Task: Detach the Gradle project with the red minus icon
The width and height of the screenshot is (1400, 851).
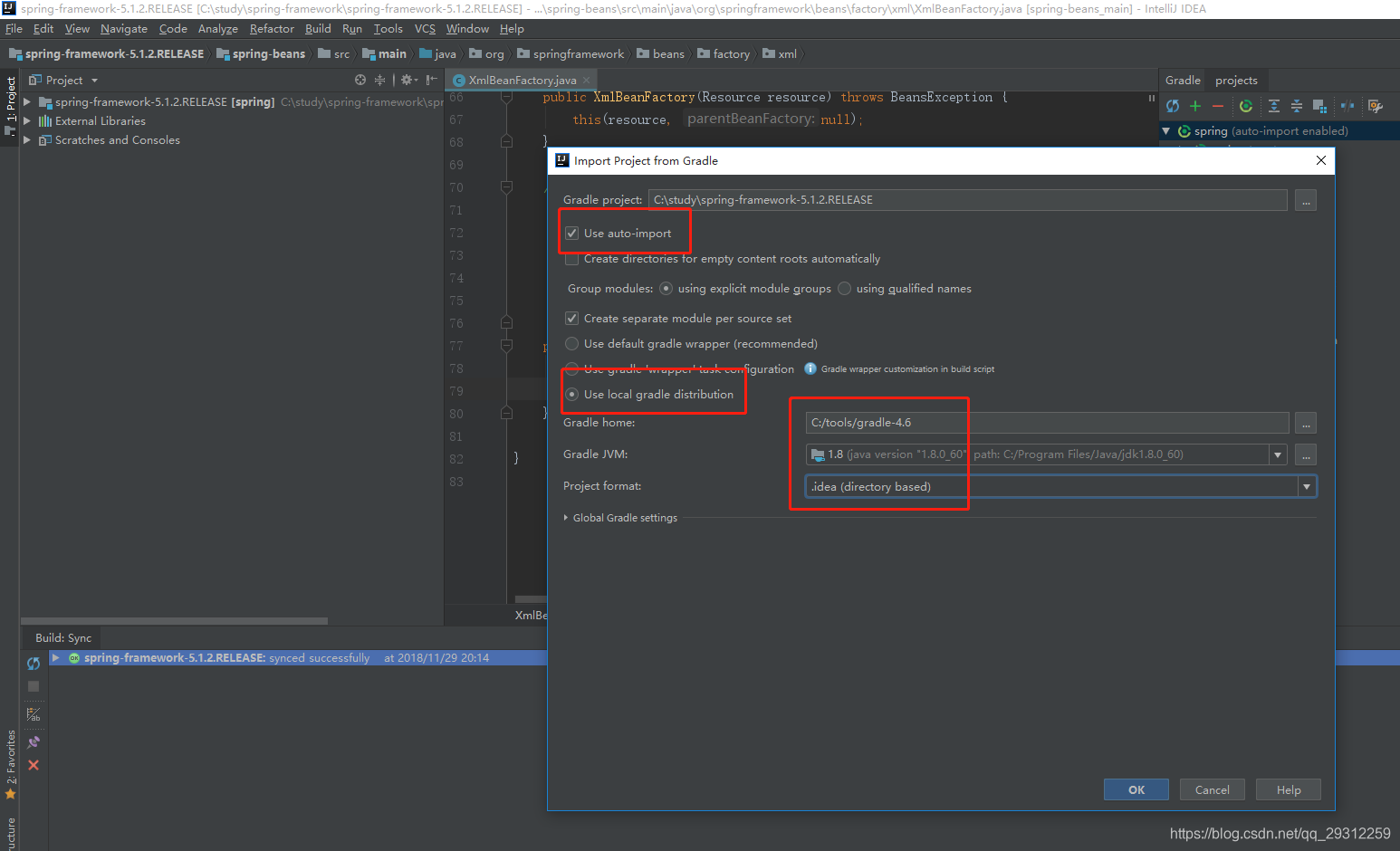Action: pos(1218,106)
